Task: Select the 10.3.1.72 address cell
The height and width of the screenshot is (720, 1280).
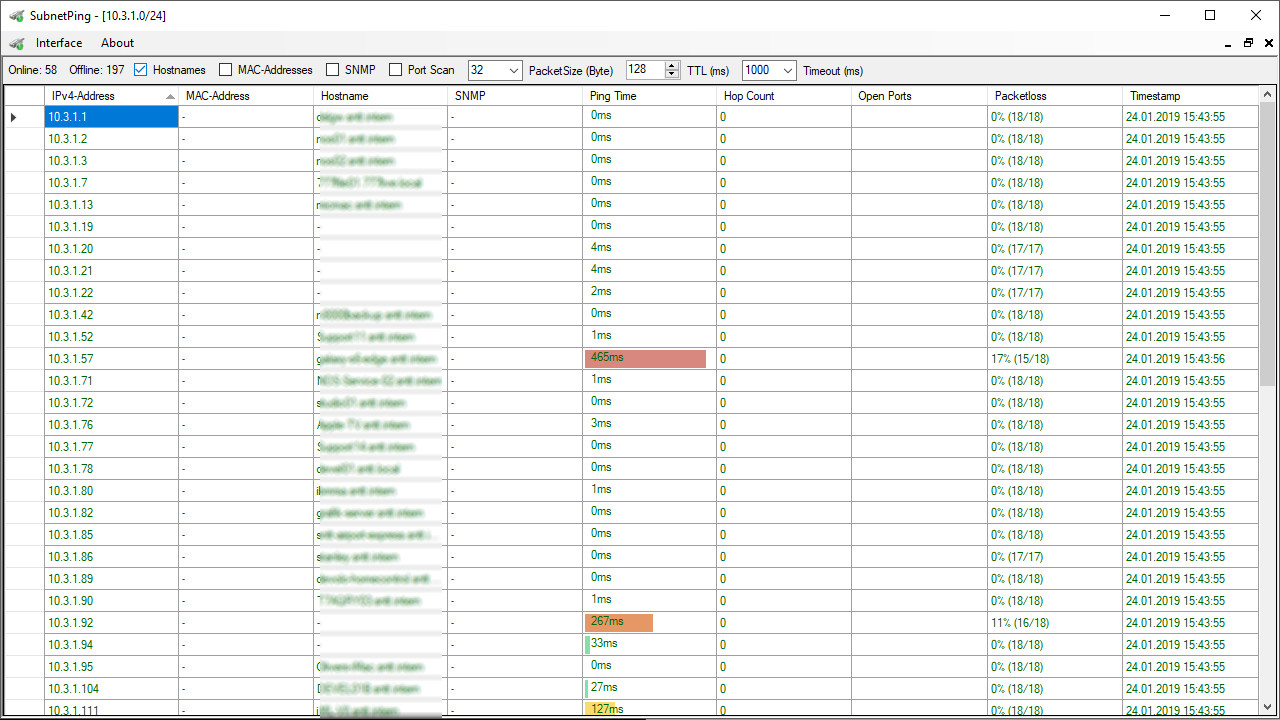Action: coord(111,403)
